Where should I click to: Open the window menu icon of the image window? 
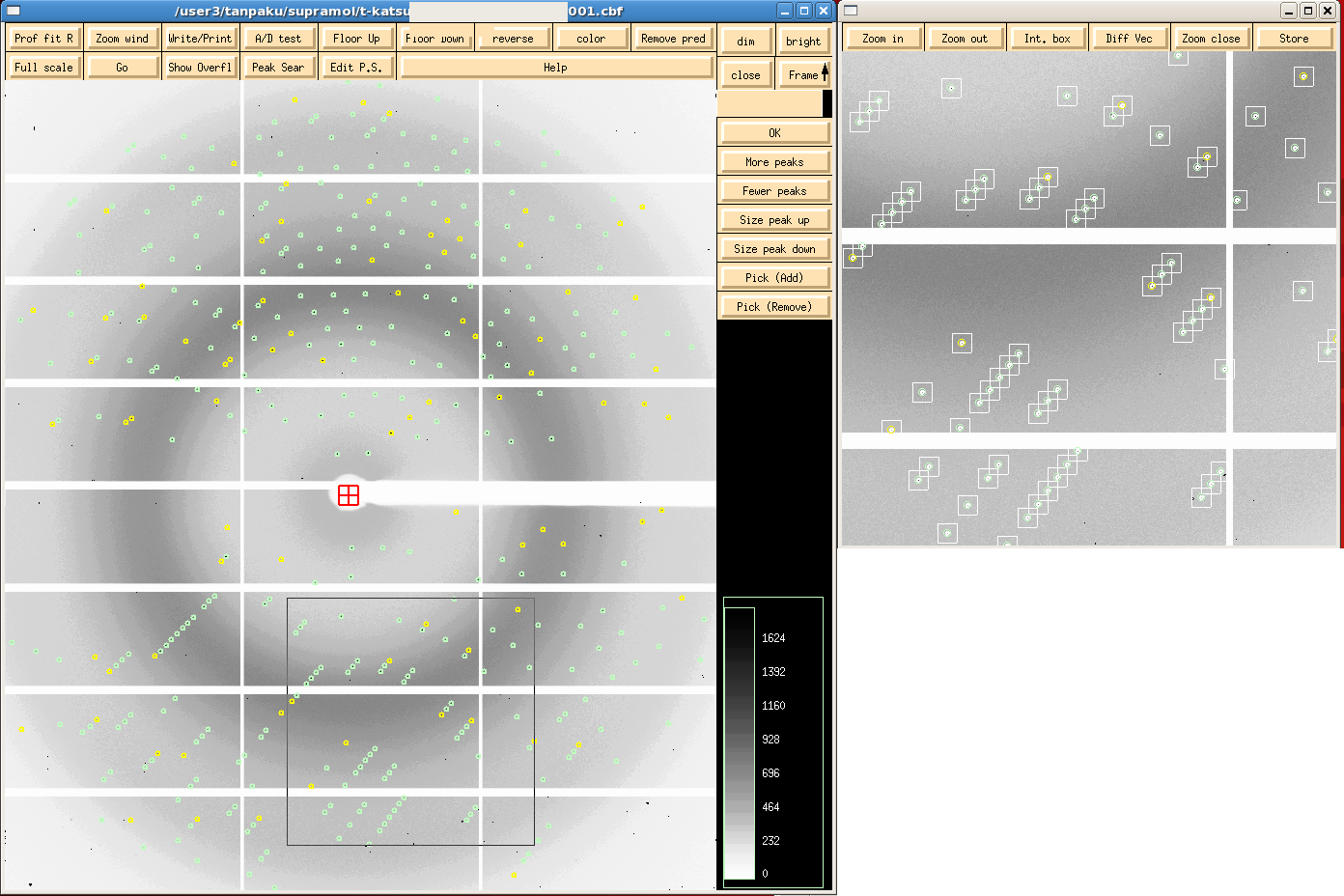click(13, 11)
